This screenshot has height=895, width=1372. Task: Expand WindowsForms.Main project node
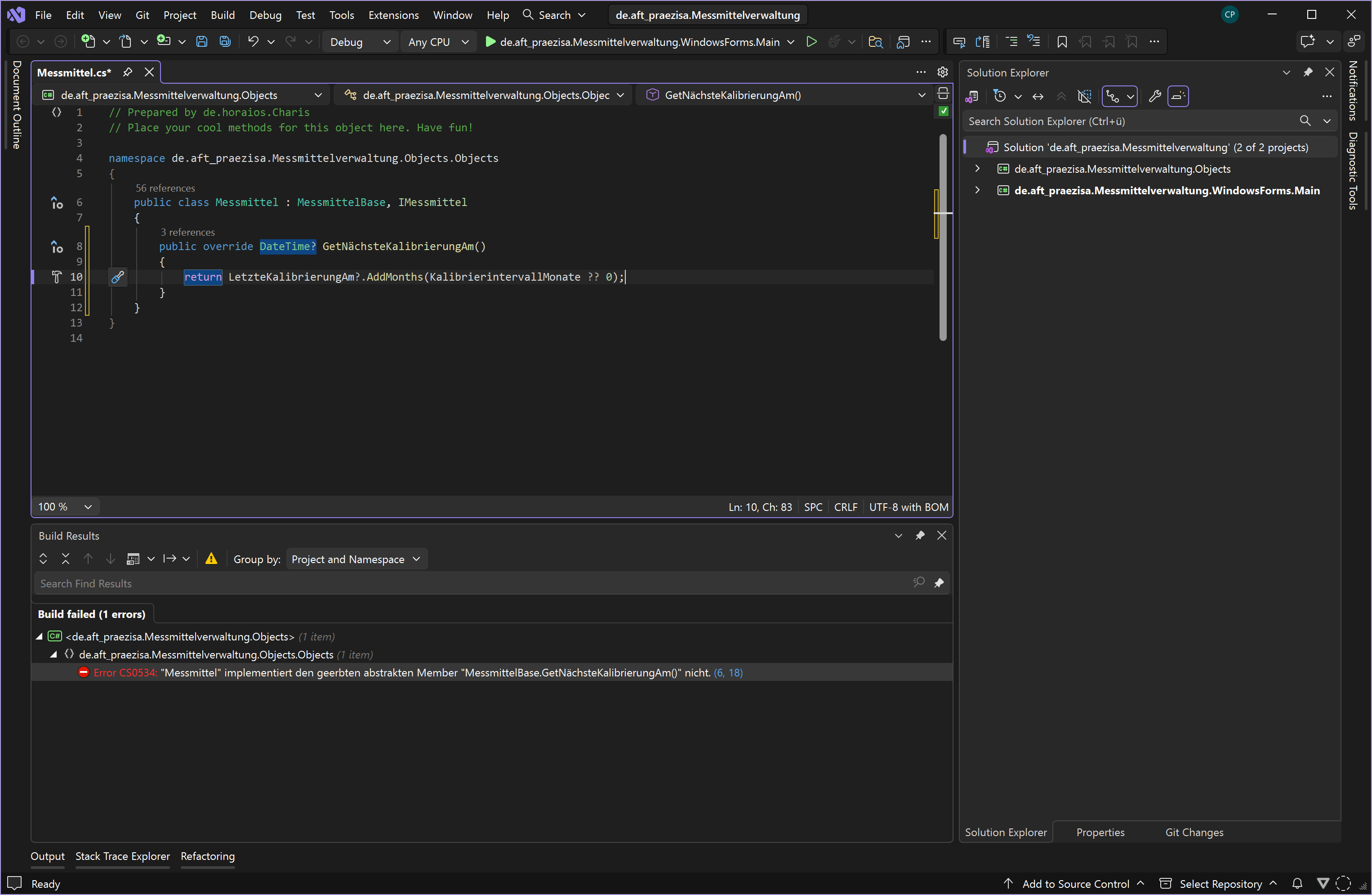(978, 190)
